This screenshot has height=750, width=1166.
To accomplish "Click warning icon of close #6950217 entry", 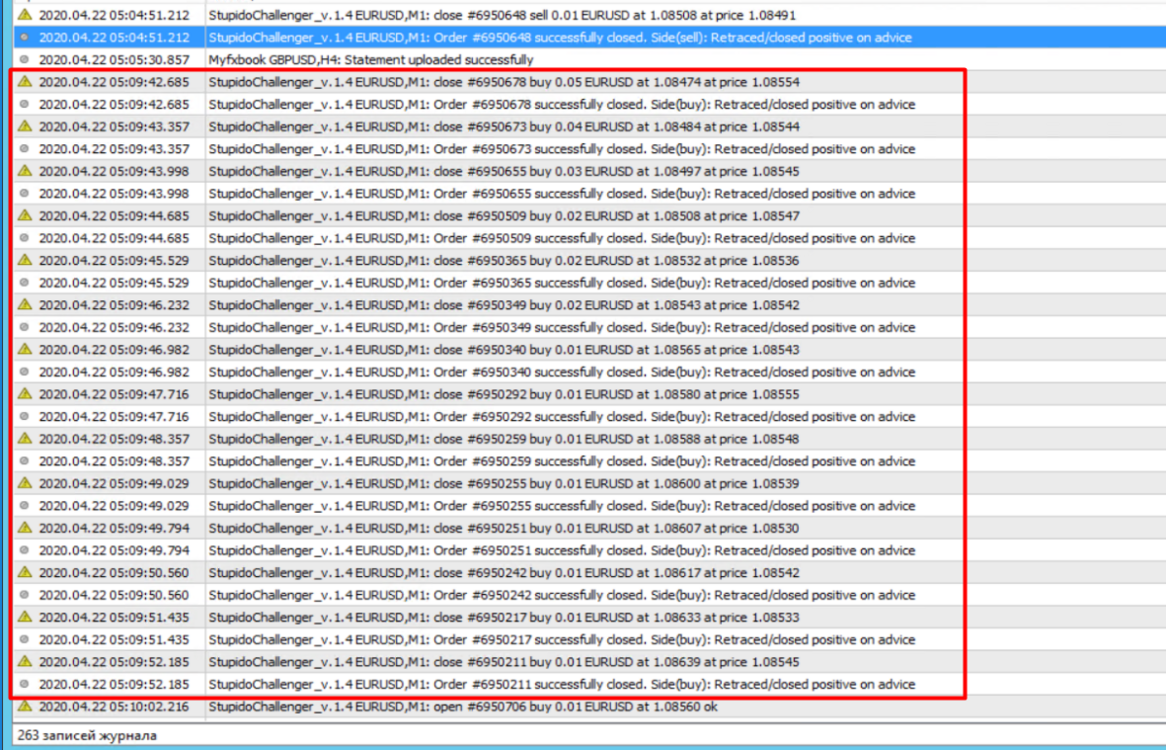I will pos(25,617).
